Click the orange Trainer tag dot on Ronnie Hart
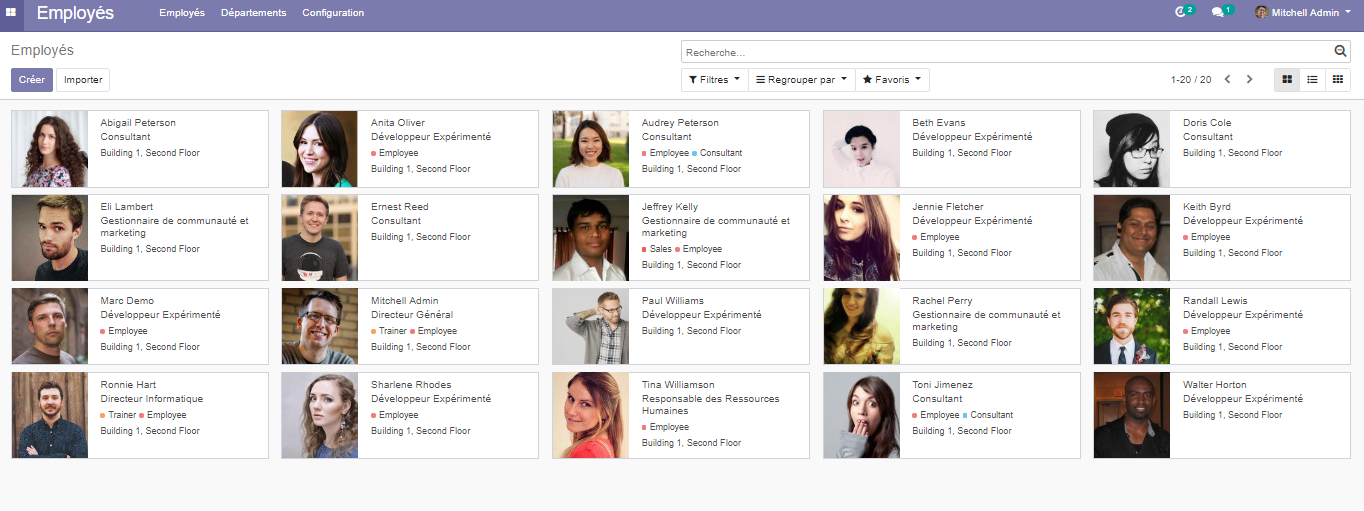Image resolution: width=1364 pixels, height=511 pixels. point(103,415)
